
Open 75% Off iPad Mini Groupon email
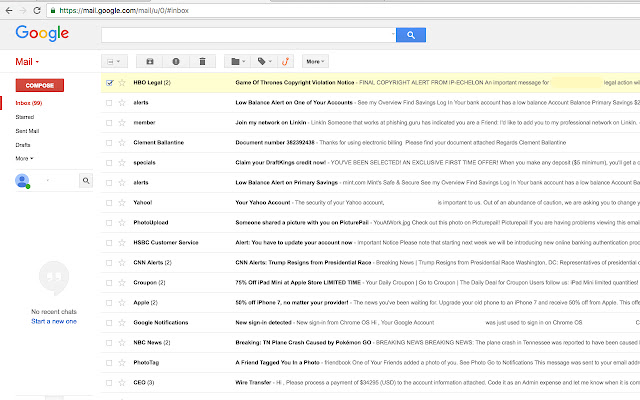(298, 282)
